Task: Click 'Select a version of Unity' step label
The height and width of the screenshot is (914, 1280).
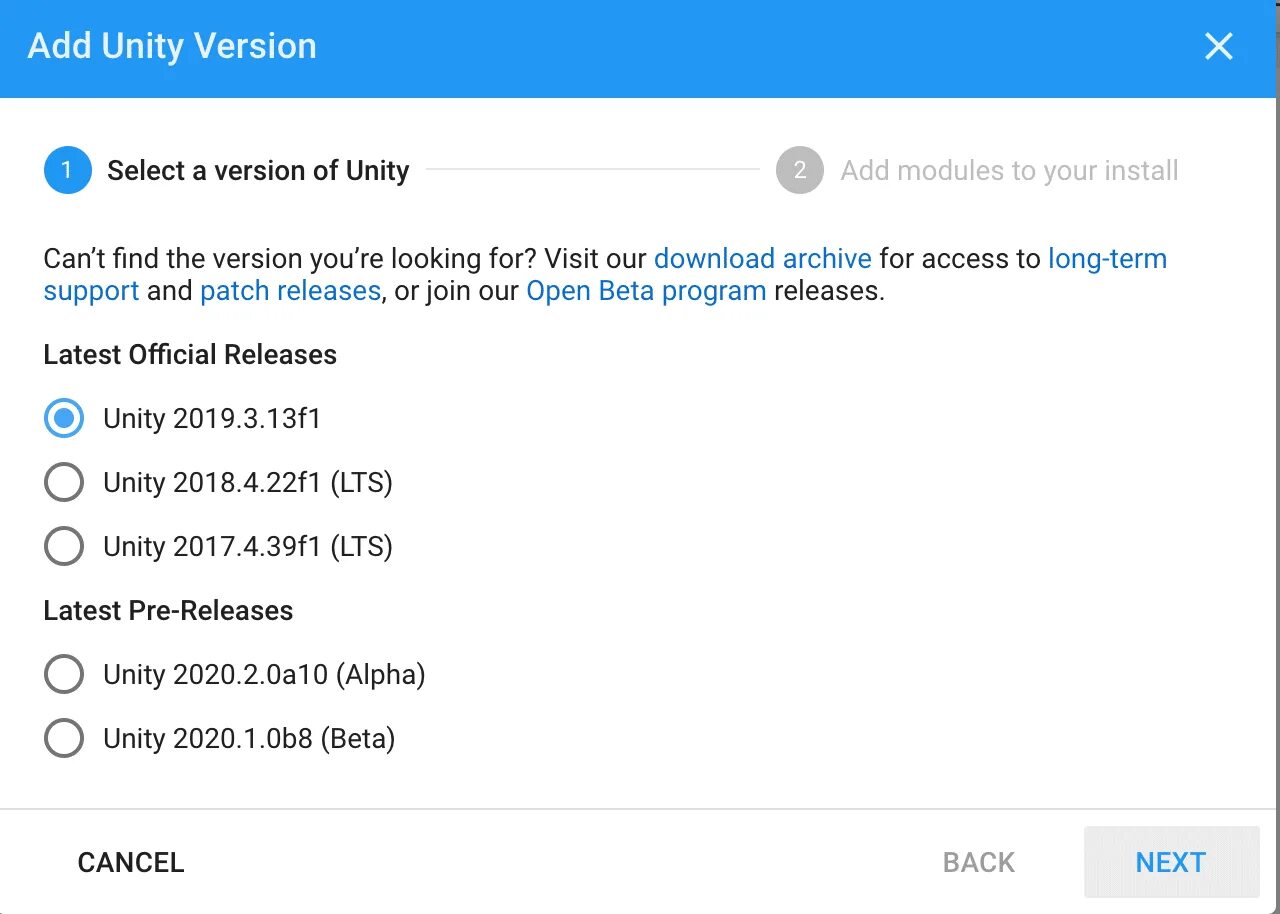Action: (258, 171)
